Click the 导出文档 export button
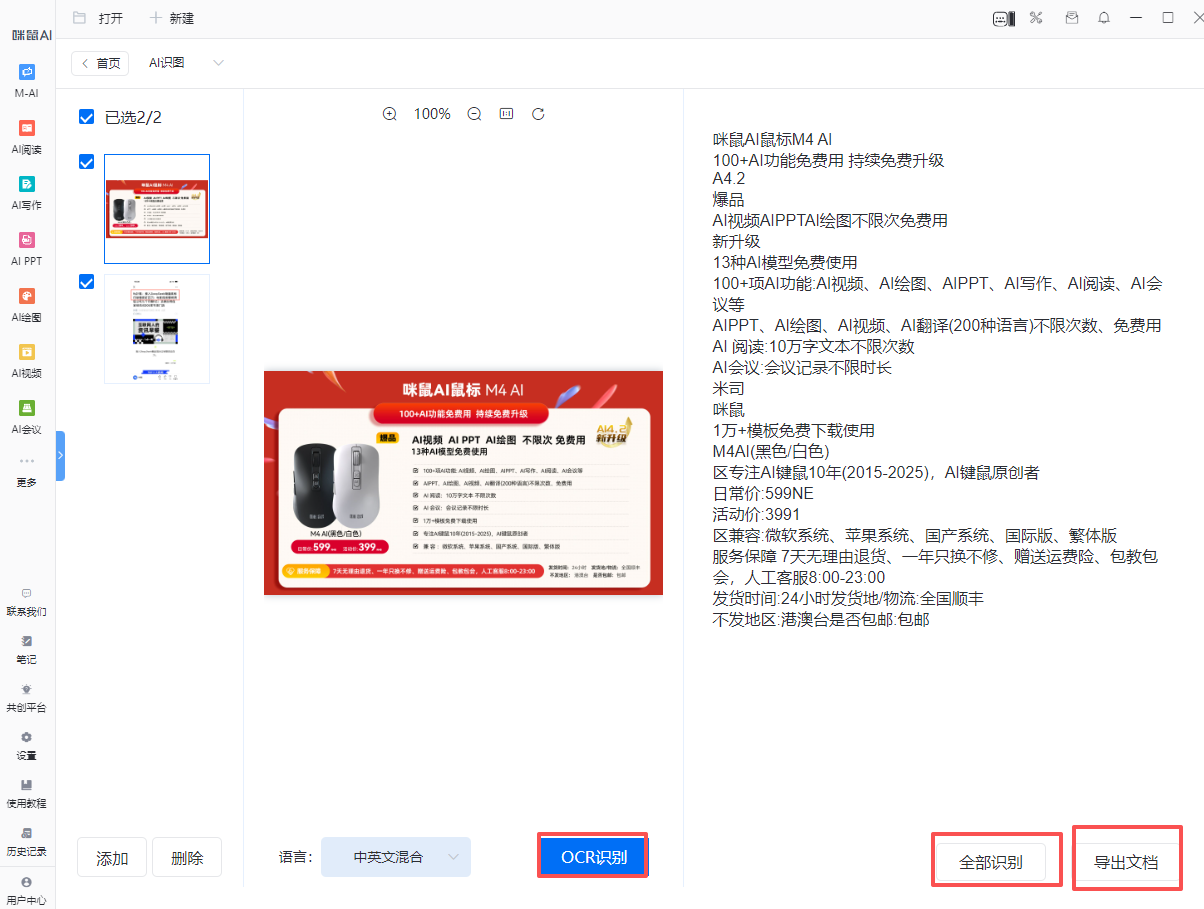1204x909 pixels. [x=1126, y=862]
